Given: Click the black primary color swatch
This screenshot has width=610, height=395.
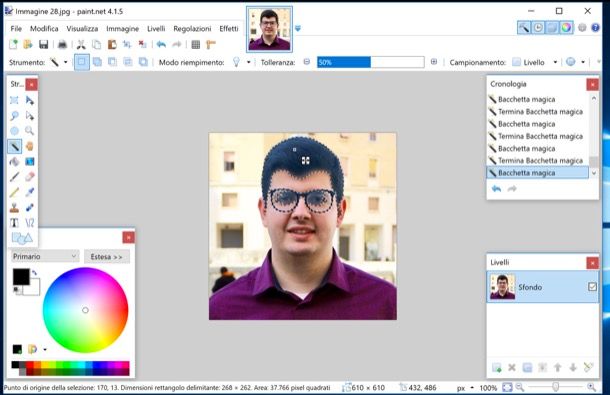Looking at the screenshot, I should (21, 277).
